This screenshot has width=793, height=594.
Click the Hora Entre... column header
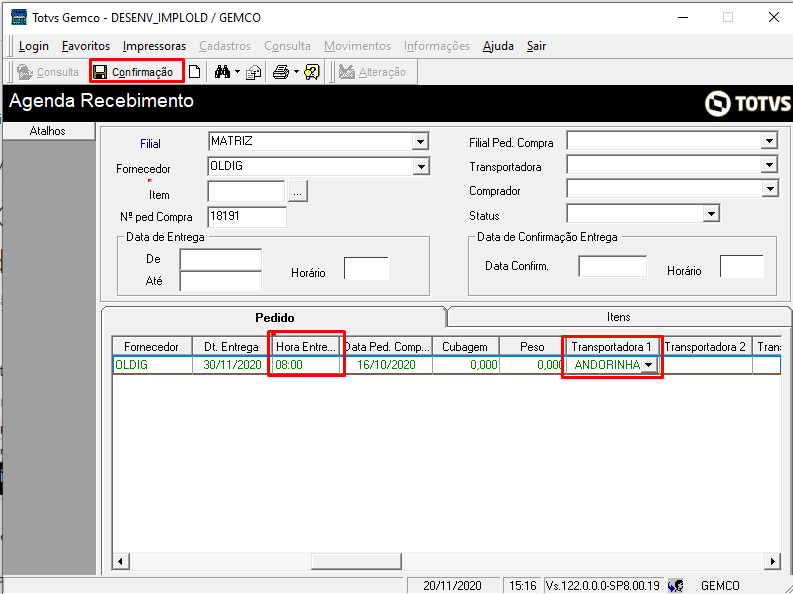pyautogui.click(x=305, y=347)
